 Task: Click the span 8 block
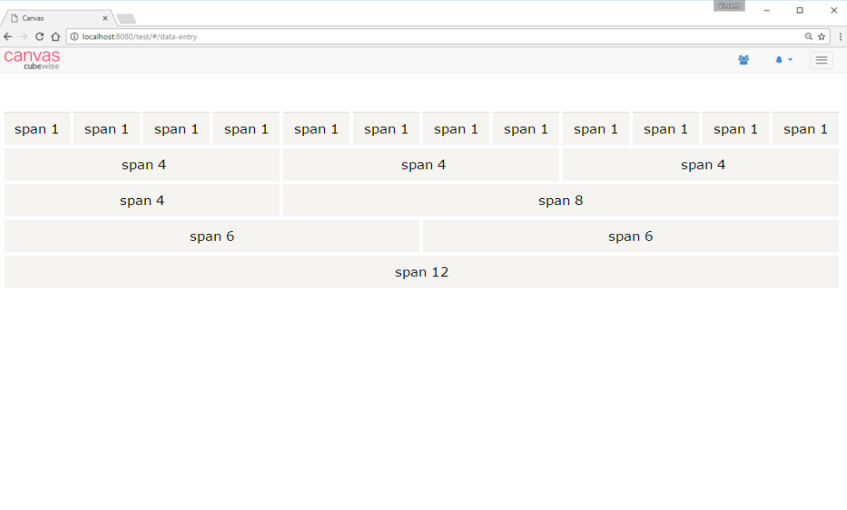[x=560, y=200]
